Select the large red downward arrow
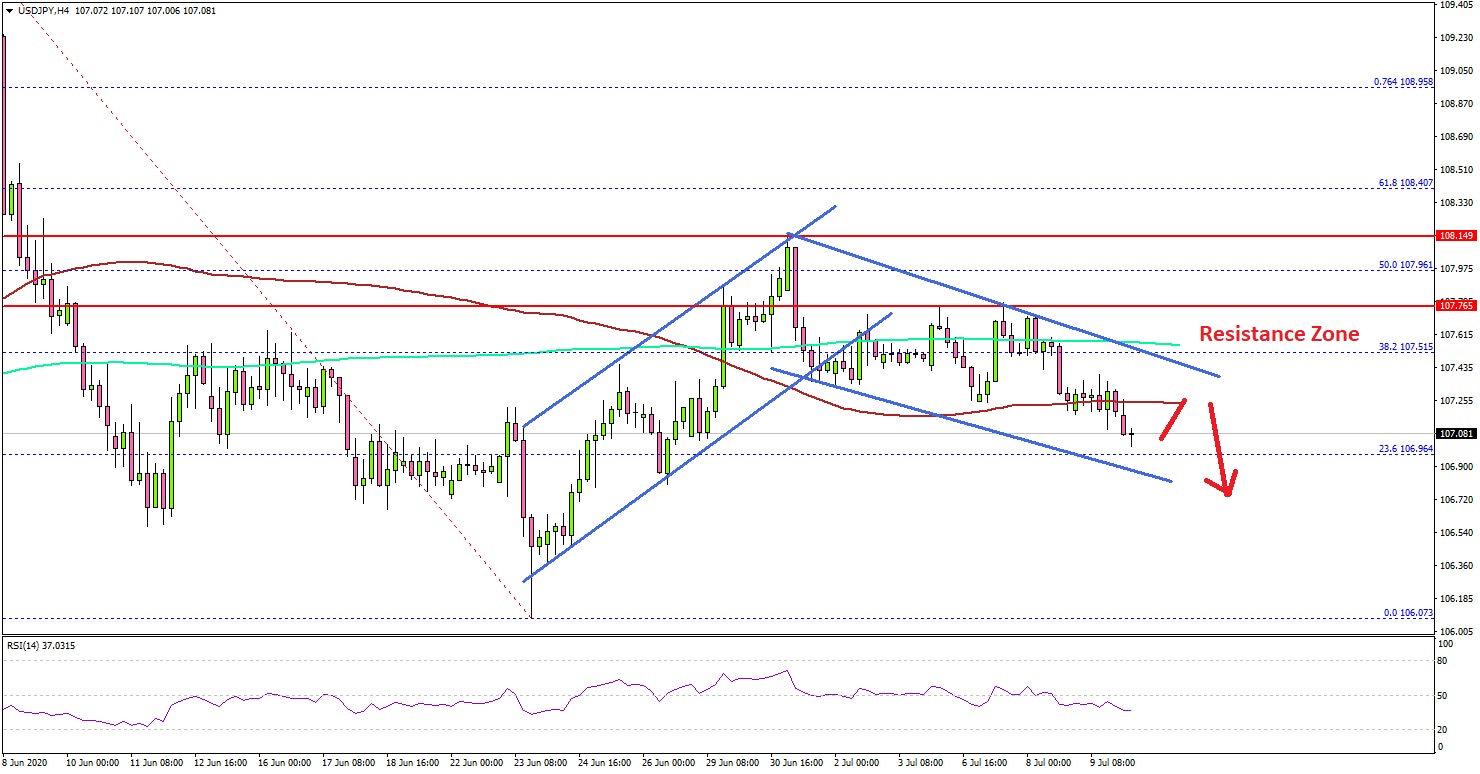The image size is (1480, 774). pos(1219,450)
